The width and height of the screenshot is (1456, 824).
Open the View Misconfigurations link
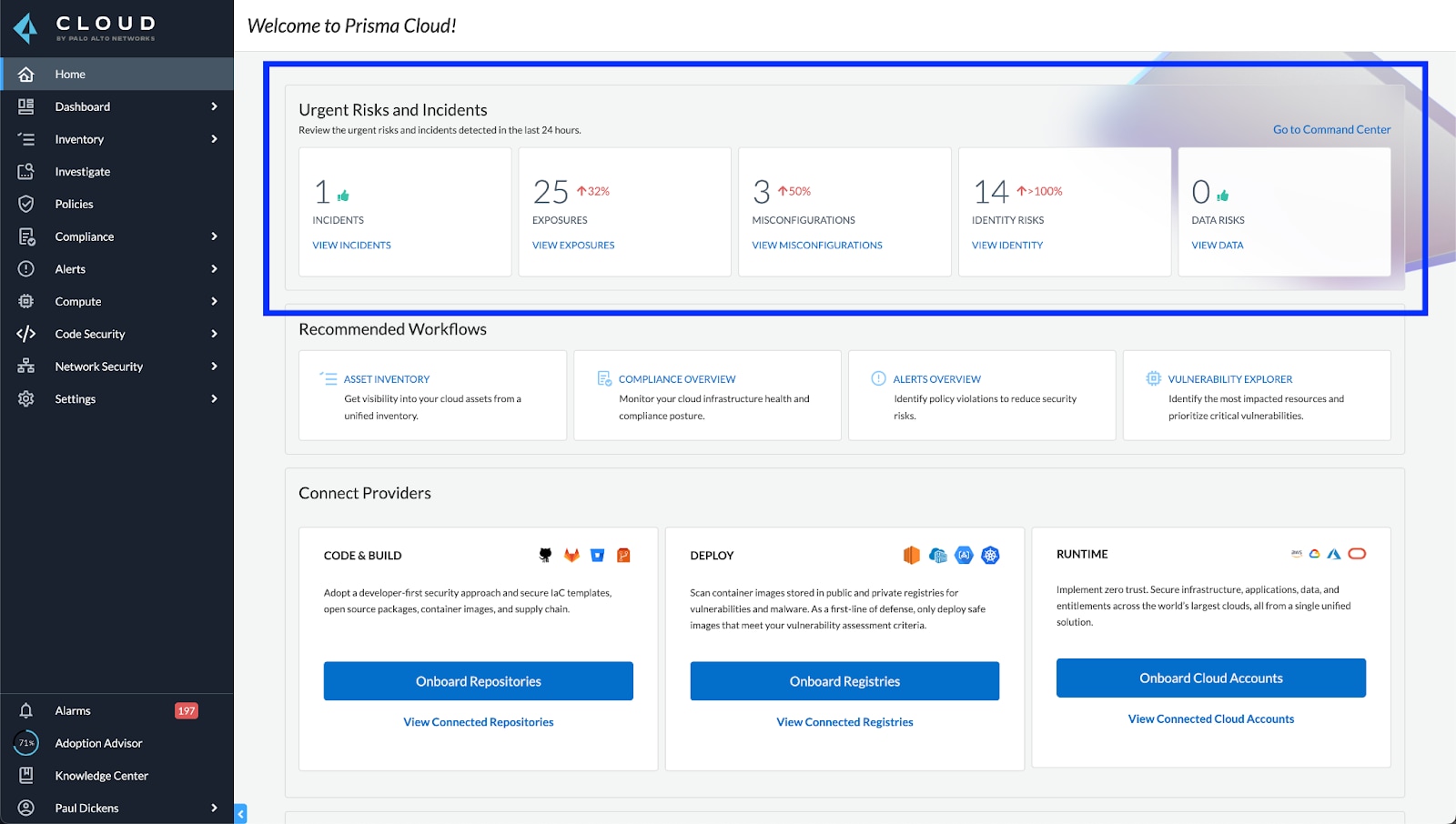[x=817, y=246]
